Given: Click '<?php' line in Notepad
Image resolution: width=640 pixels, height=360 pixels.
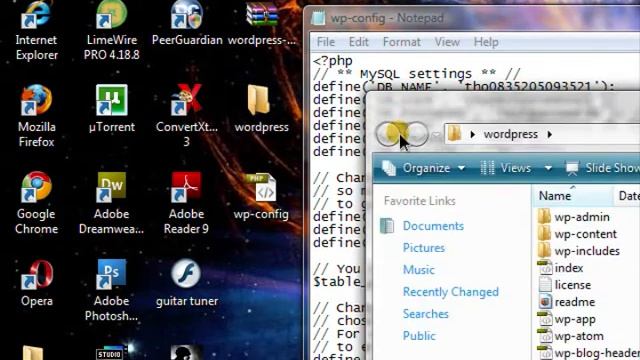Looking at the screenshot, I should pyautogui.click(x=333, y=61).
